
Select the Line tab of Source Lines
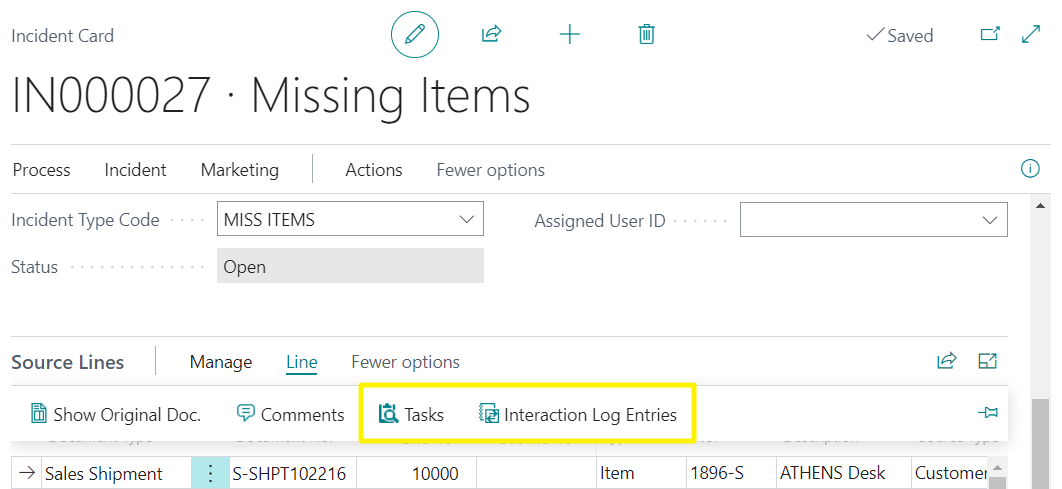click(301, 362)
